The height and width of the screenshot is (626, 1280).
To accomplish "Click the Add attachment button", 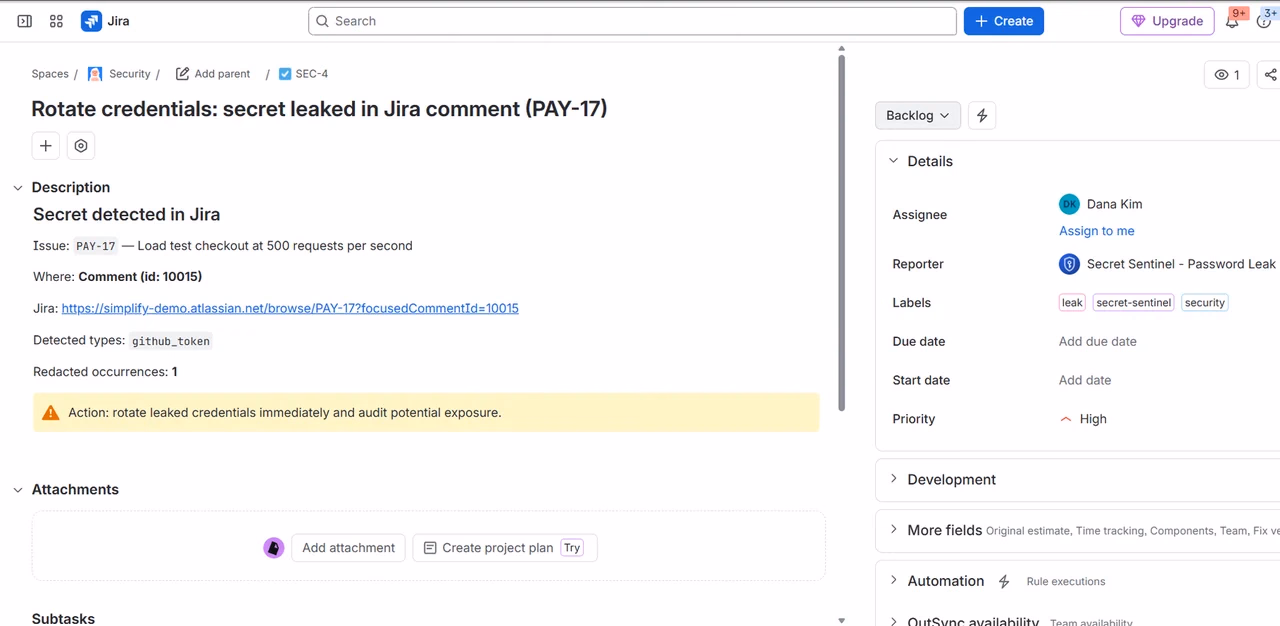I will pyautogui.click(x=348, y=548).
